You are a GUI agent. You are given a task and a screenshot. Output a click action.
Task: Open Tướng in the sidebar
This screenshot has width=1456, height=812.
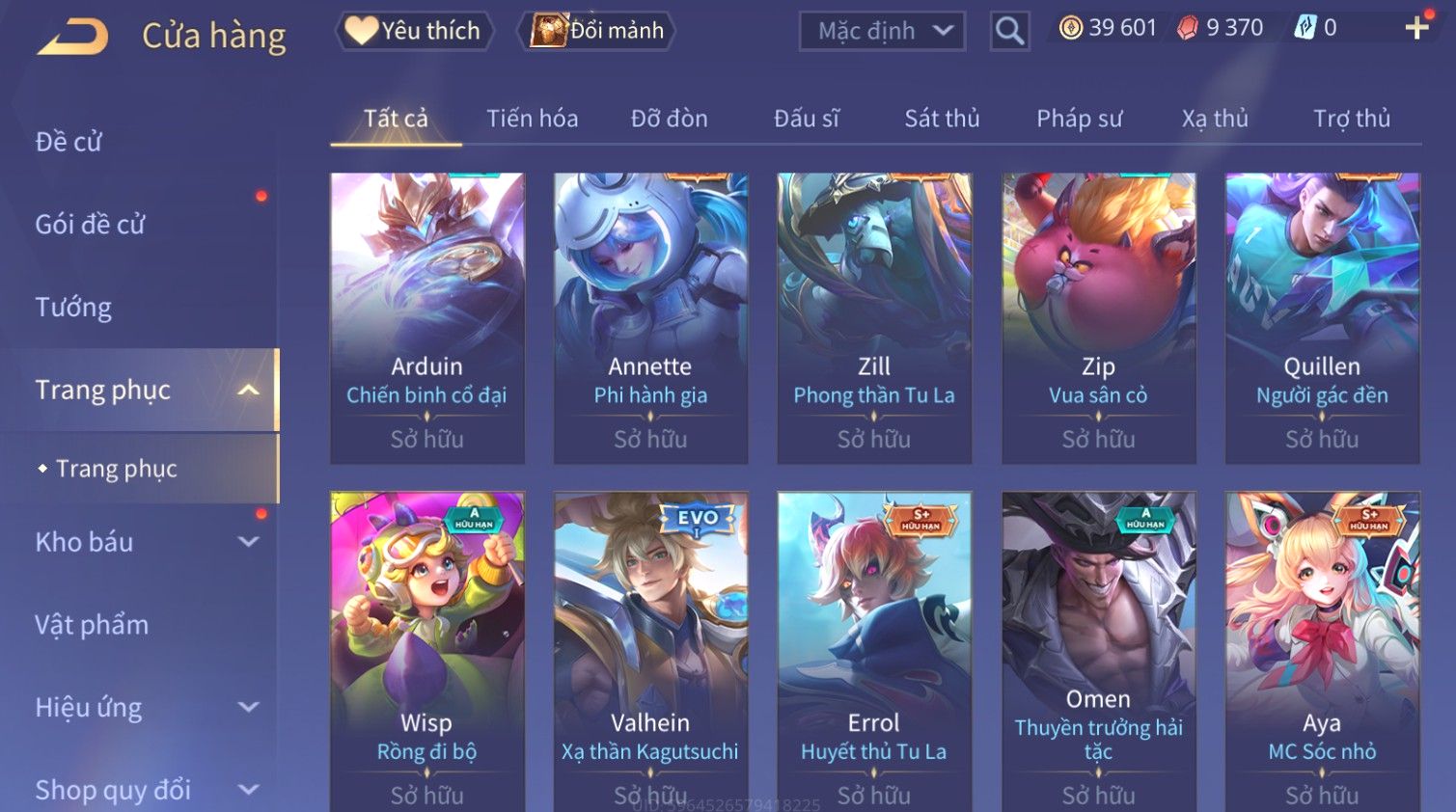(73, 308)
